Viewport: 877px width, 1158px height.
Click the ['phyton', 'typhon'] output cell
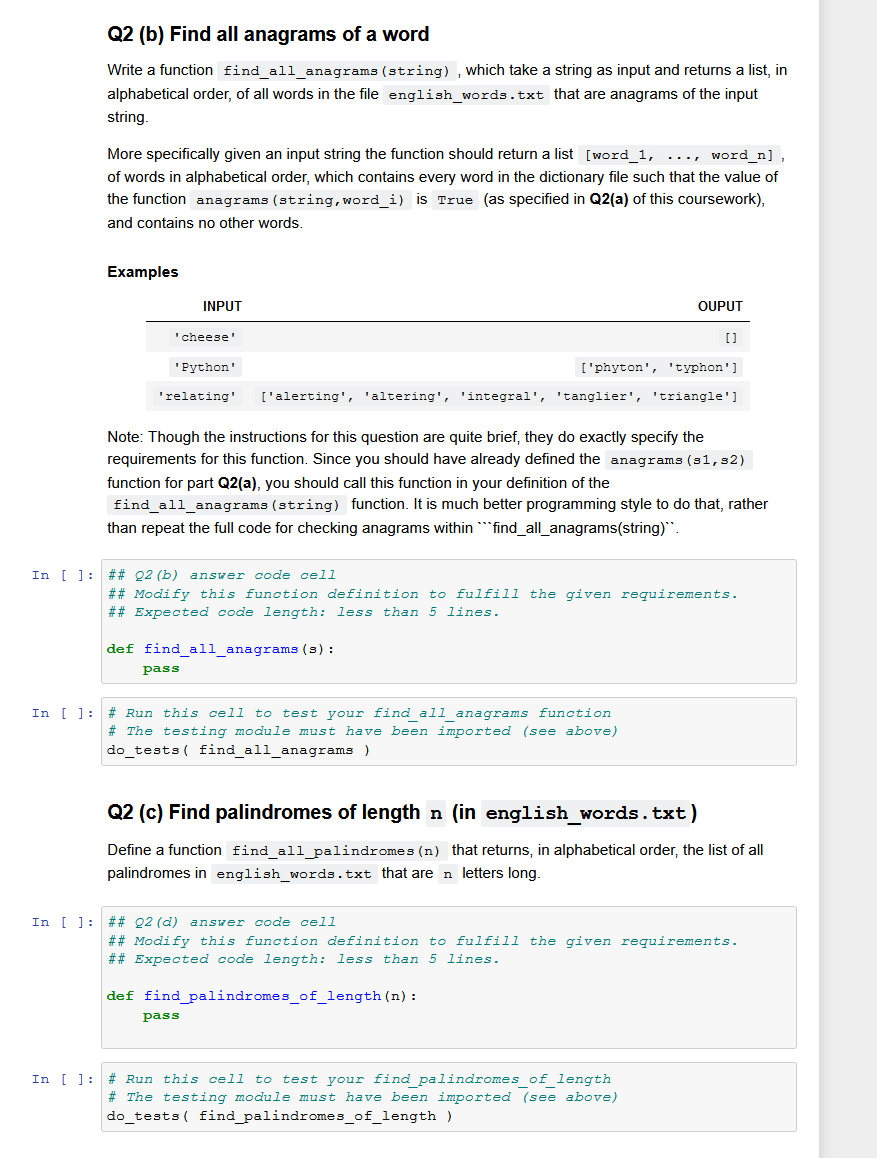click(x=658, y=367)
